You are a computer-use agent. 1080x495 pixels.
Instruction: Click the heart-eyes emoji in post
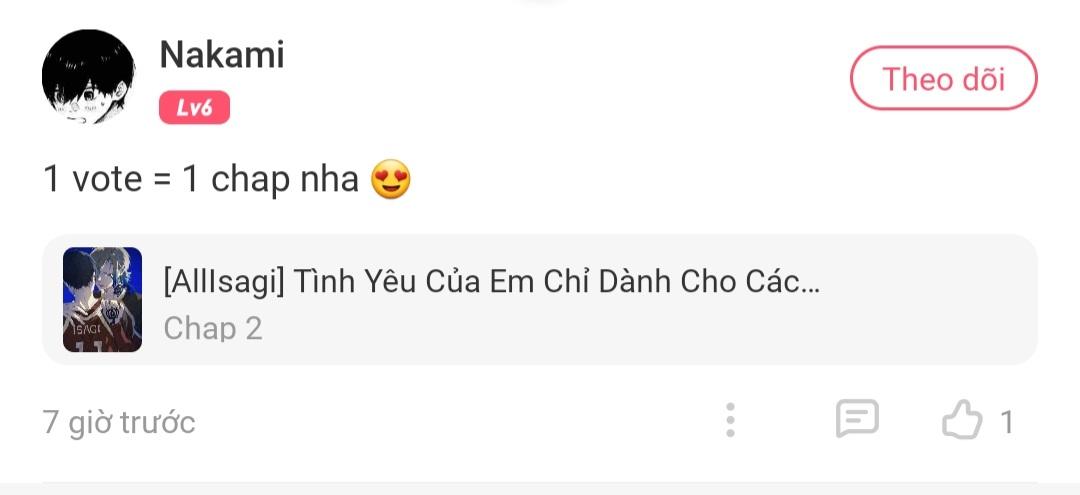point(391,180)
